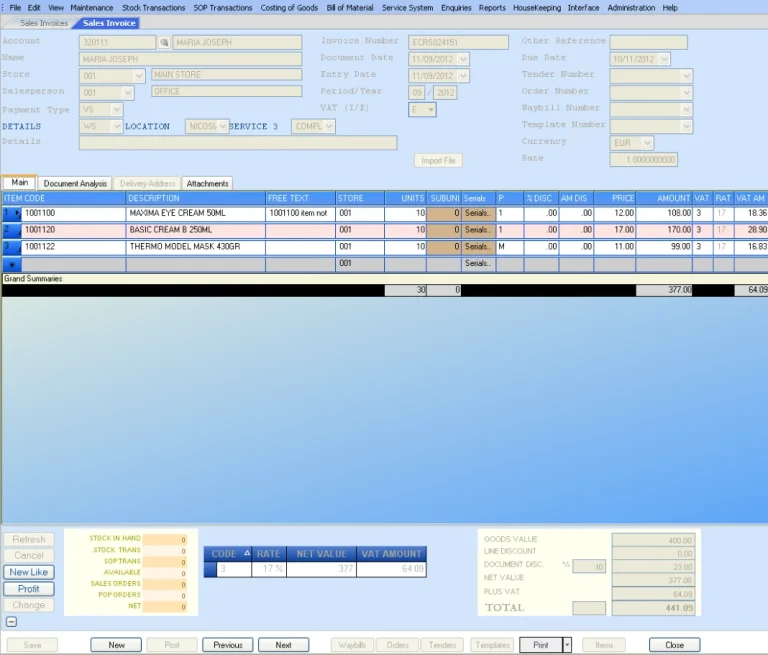
Task: Open the File menu
Action: click(15, 8)
